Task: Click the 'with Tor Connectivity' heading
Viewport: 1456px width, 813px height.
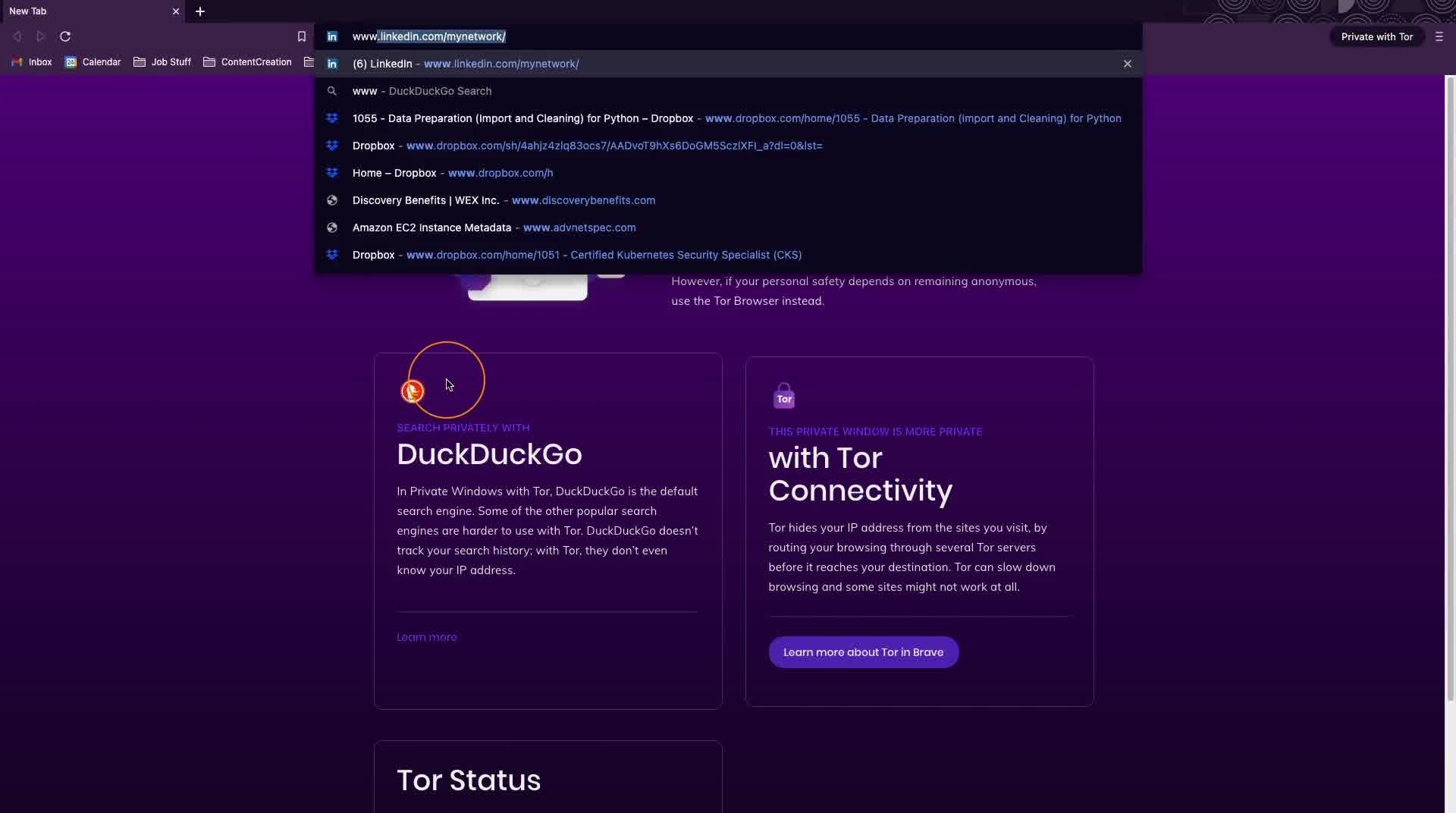Action: point(861,474)
